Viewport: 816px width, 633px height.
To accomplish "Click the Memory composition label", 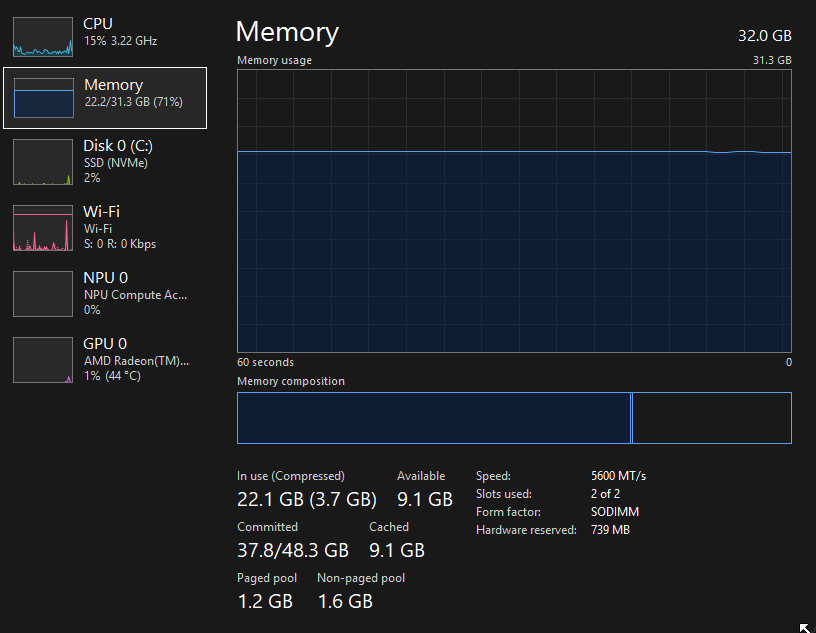I will click(290, 382).
